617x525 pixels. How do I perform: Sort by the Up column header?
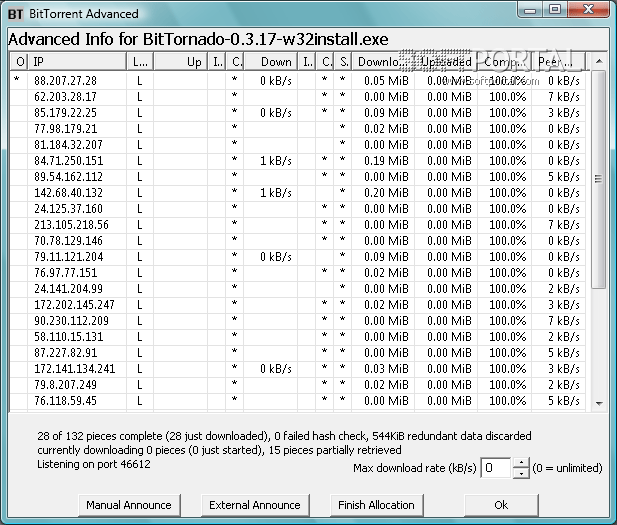point(180,62)
